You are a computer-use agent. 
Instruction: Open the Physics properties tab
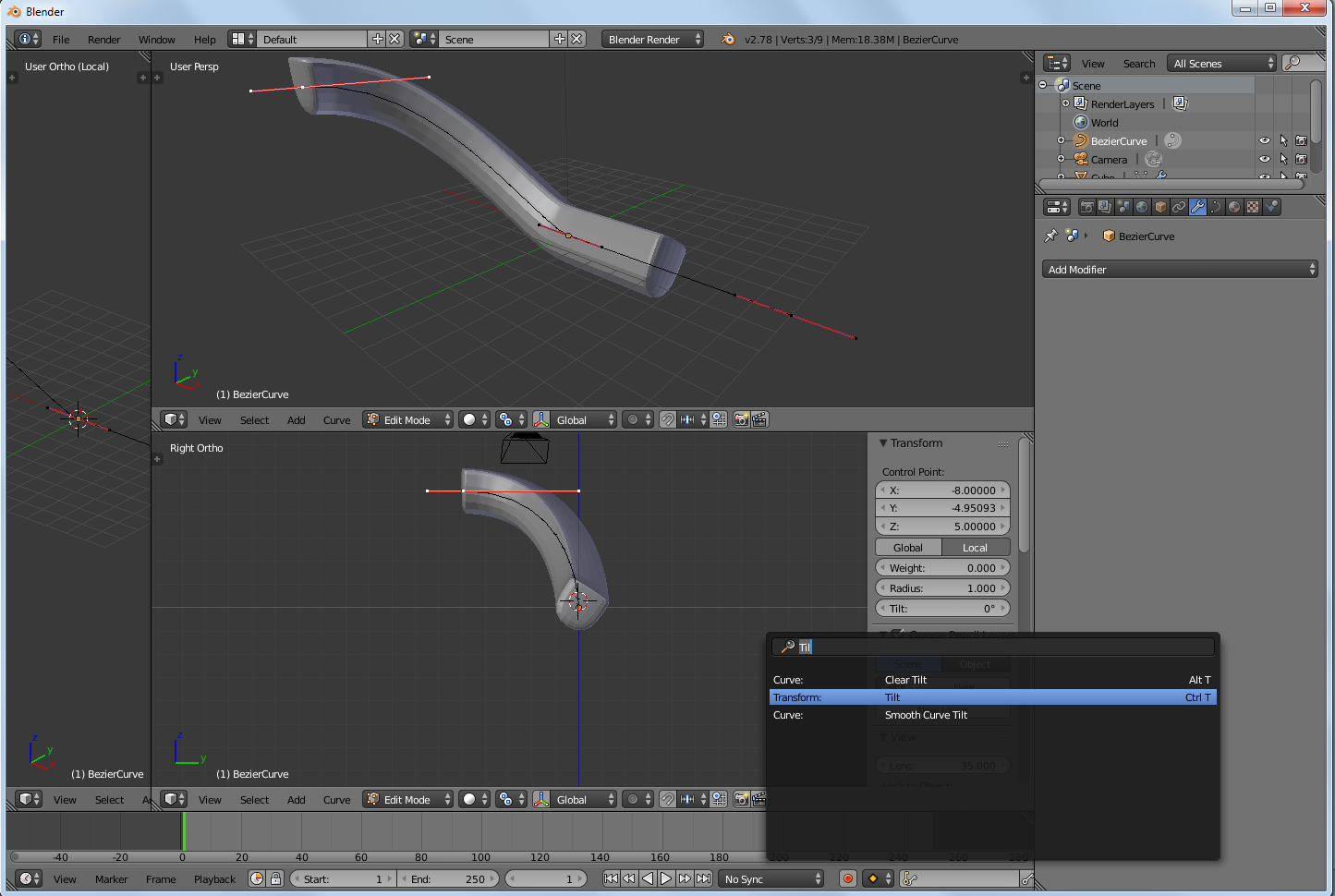pos(1271,207)
